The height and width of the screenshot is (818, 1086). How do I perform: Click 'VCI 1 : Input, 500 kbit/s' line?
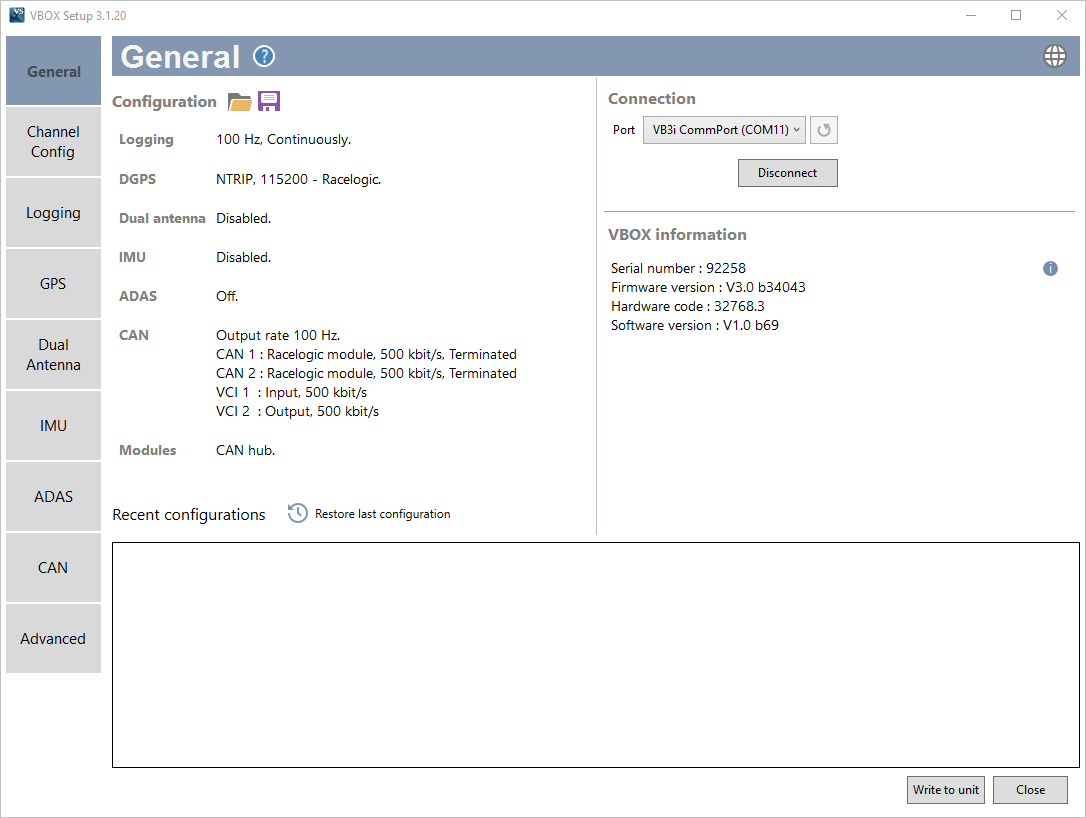(292, 392)
